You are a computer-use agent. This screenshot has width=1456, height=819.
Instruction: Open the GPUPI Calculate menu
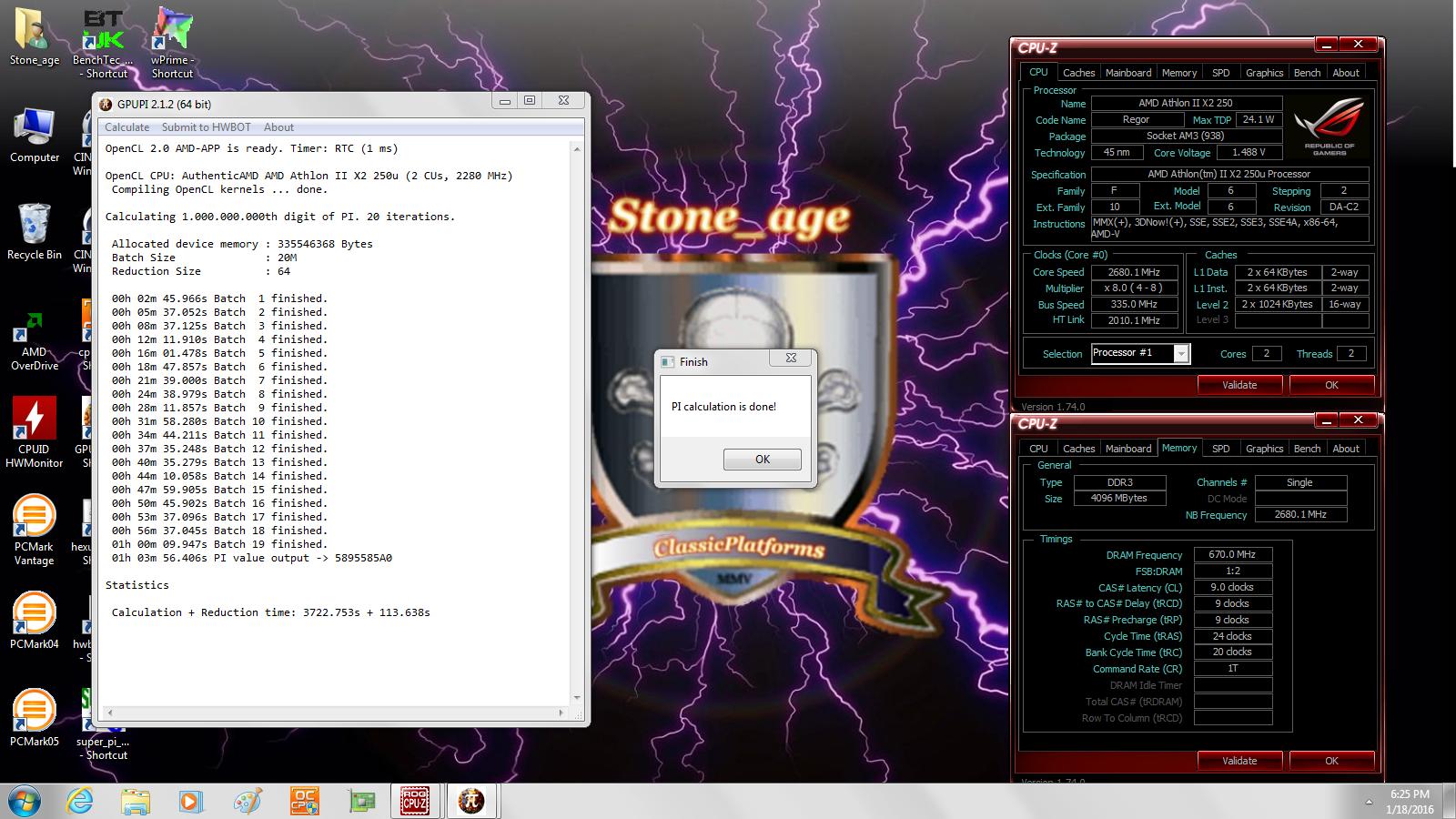tap(126, 127)
